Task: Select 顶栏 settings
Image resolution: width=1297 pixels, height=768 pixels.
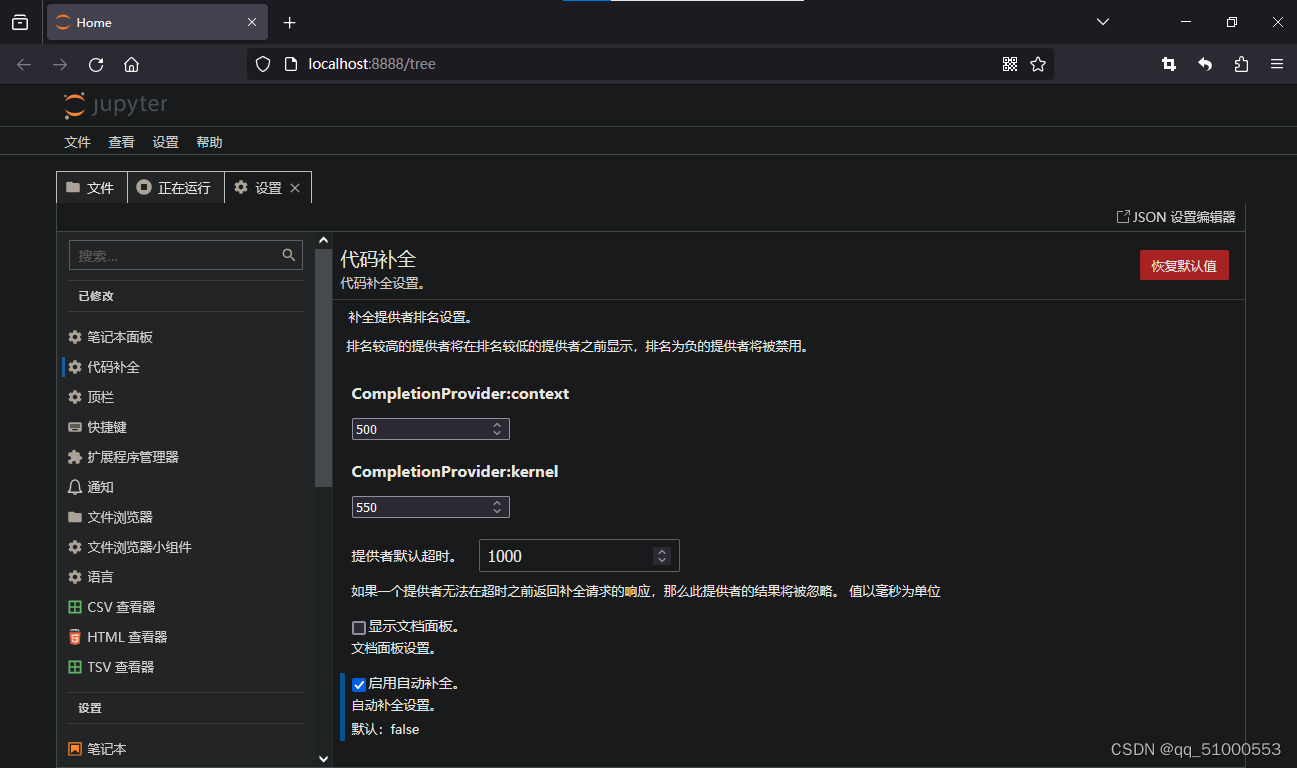Action: pyautogui.click(x=186, y=397)
